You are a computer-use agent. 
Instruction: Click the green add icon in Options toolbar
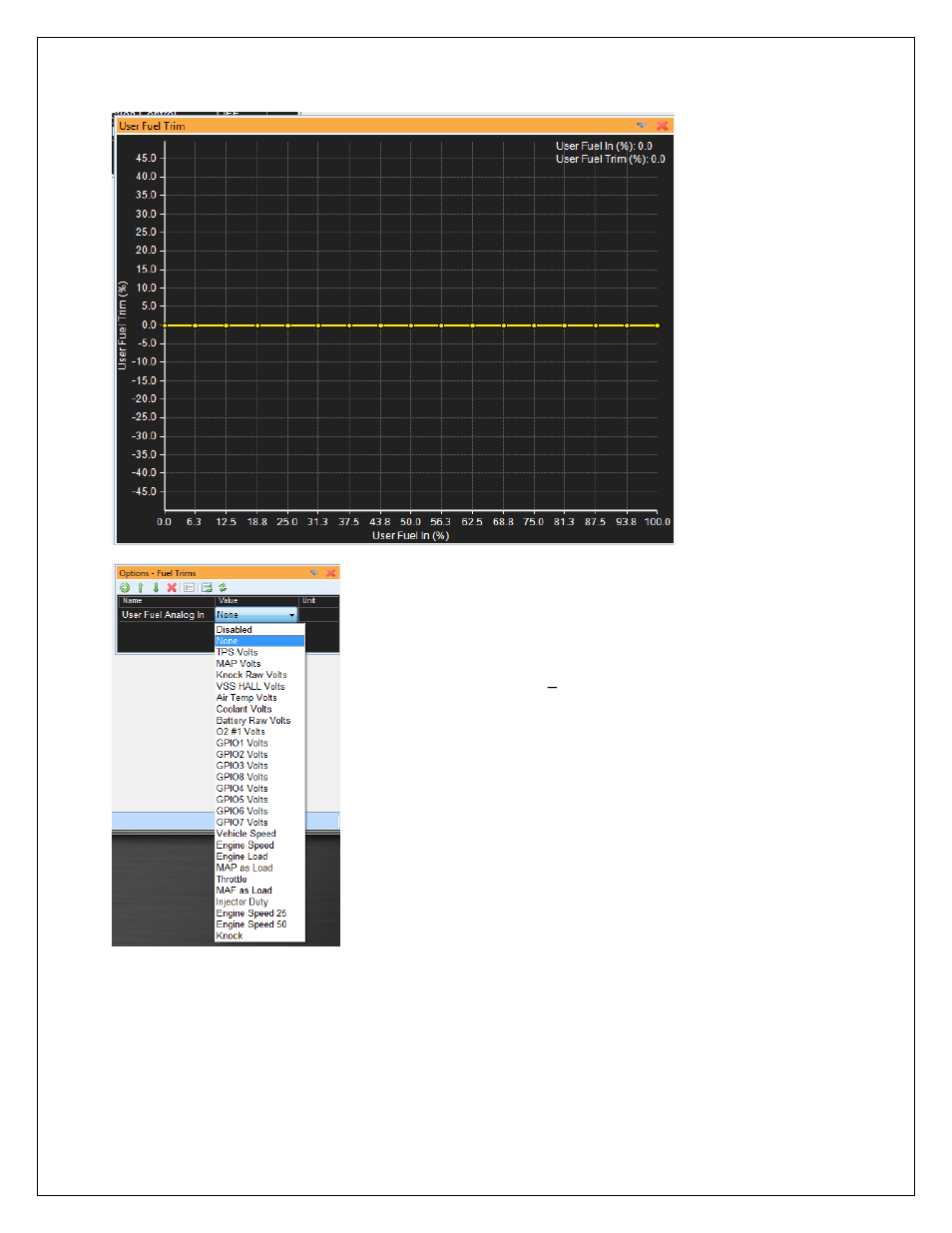point(125,587)
